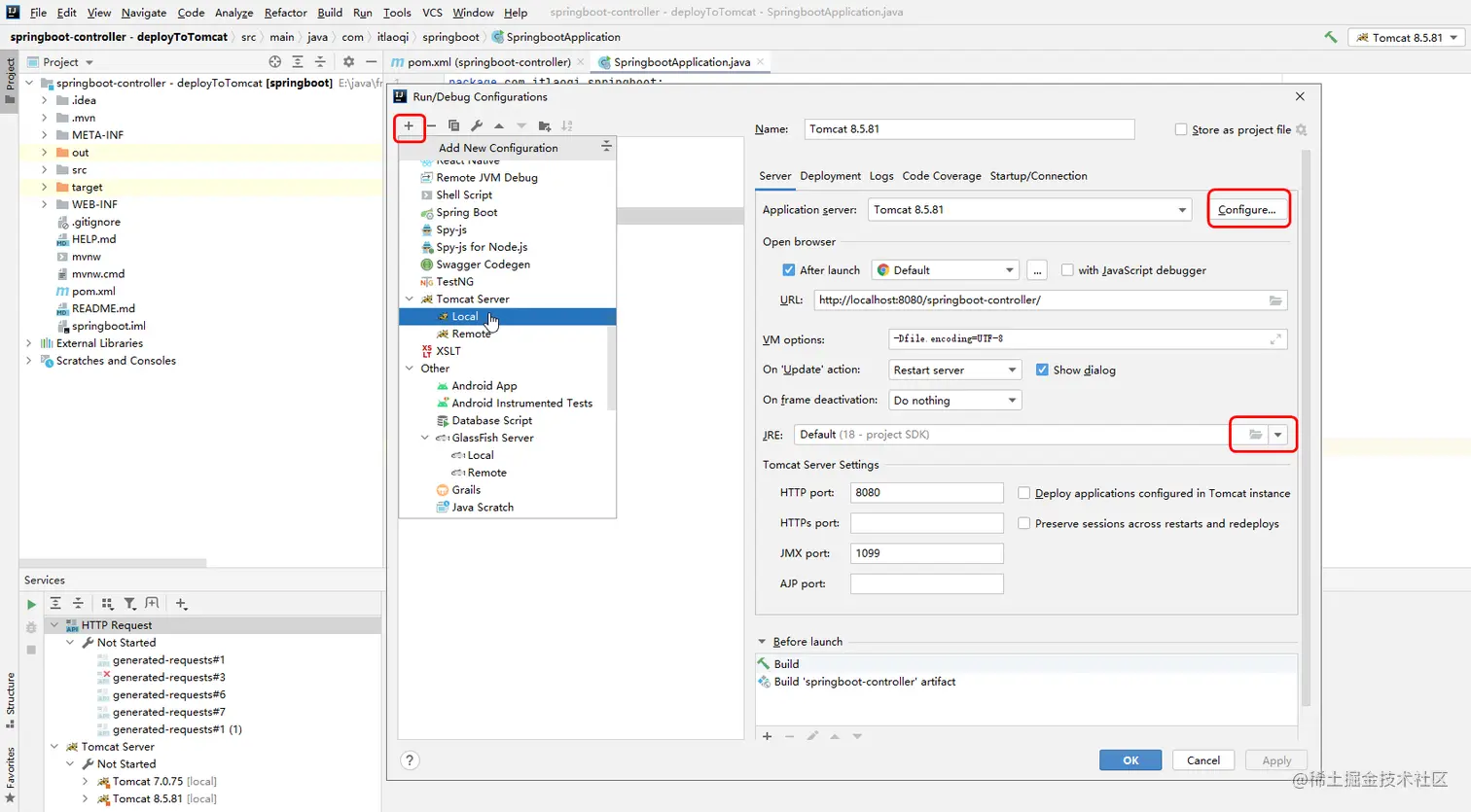Open configuration templates wrench icon
The height and width of the screenshot is (812, 1471).
[x=477, y=125]
